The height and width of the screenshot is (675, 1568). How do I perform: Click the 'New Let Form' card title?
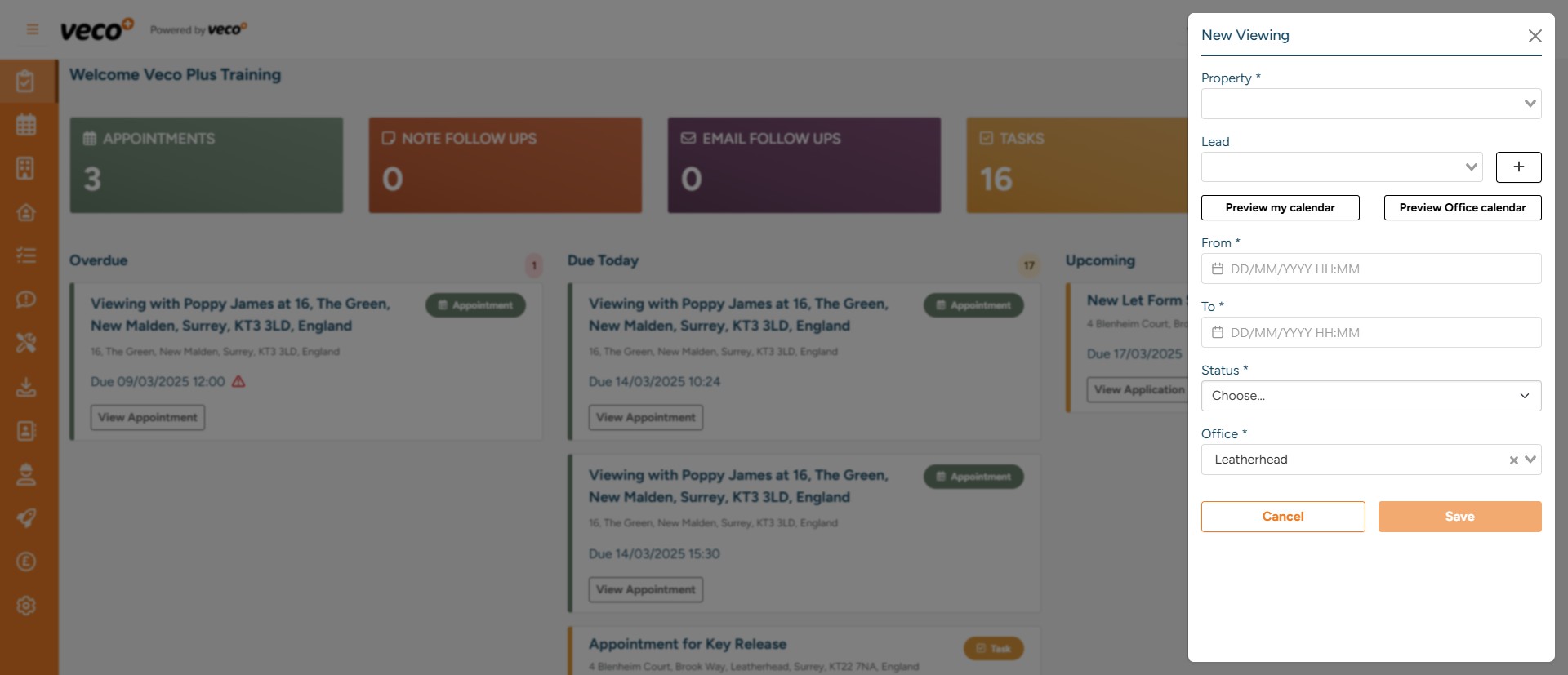pos(1137,300)
